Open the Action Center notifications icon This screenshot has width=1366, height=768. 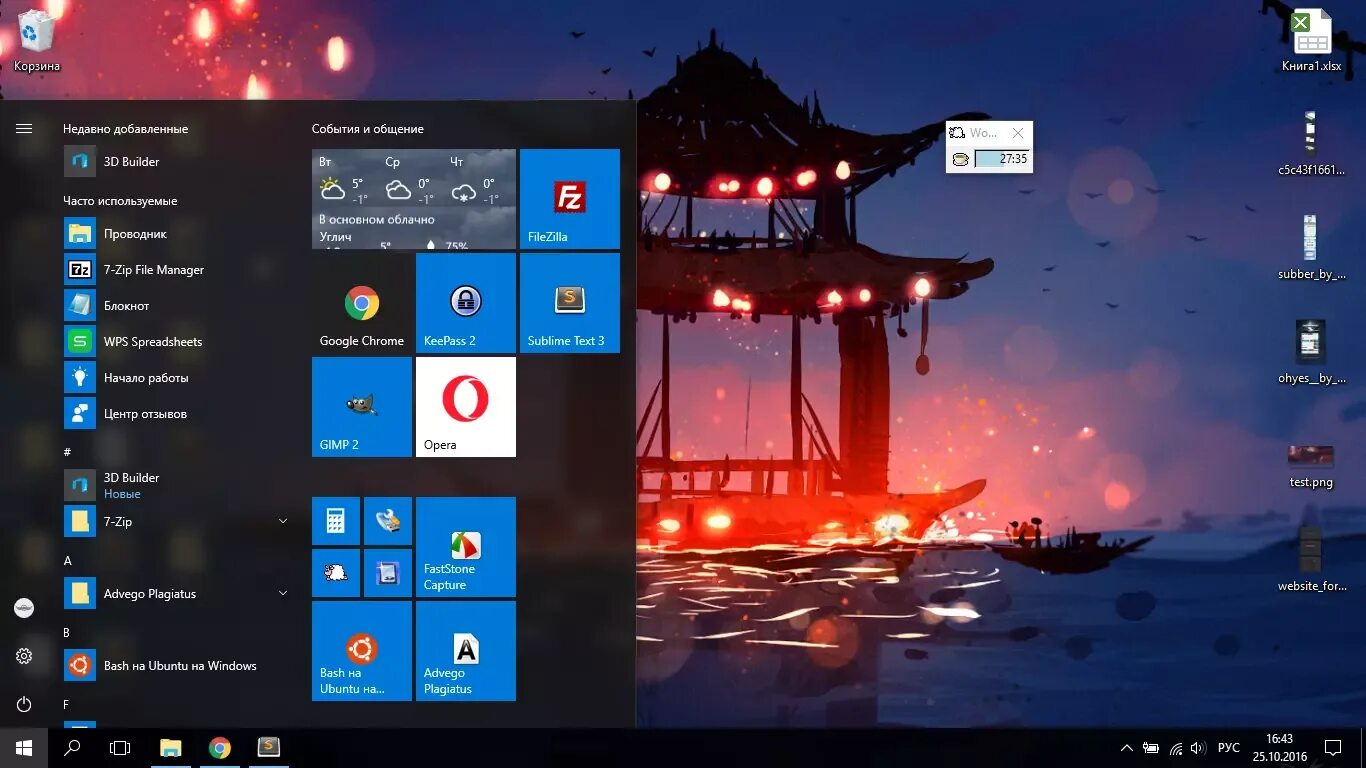tap(1333, 748)
